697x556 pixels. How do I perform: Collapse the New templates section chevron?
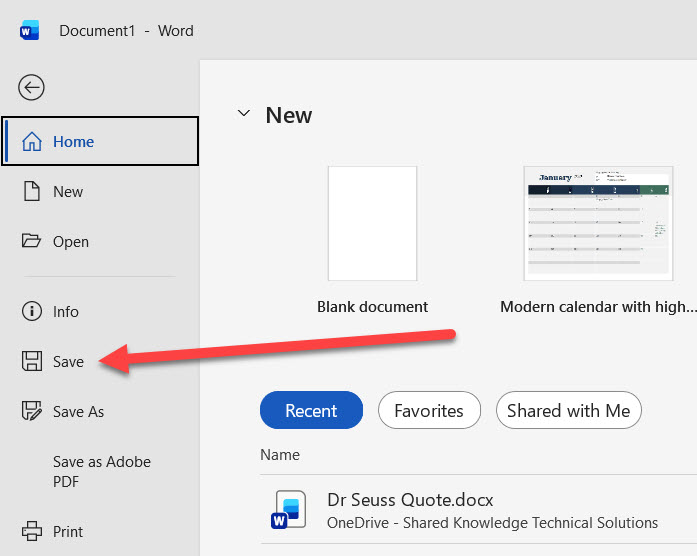coord(244,113)
